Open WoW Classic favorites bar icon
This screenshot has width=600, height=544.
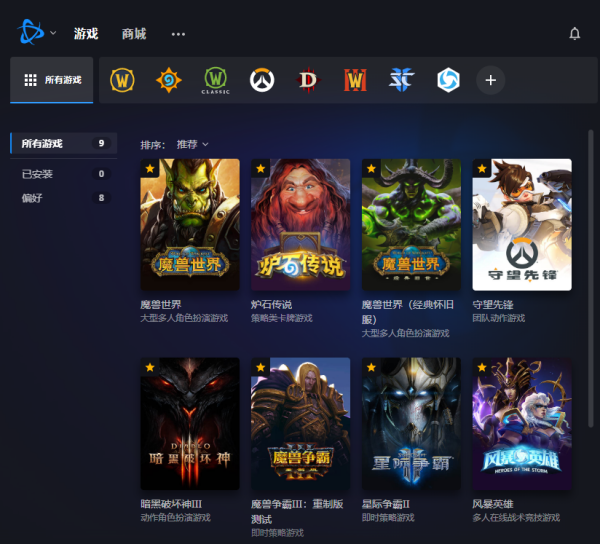pos(215,80)
